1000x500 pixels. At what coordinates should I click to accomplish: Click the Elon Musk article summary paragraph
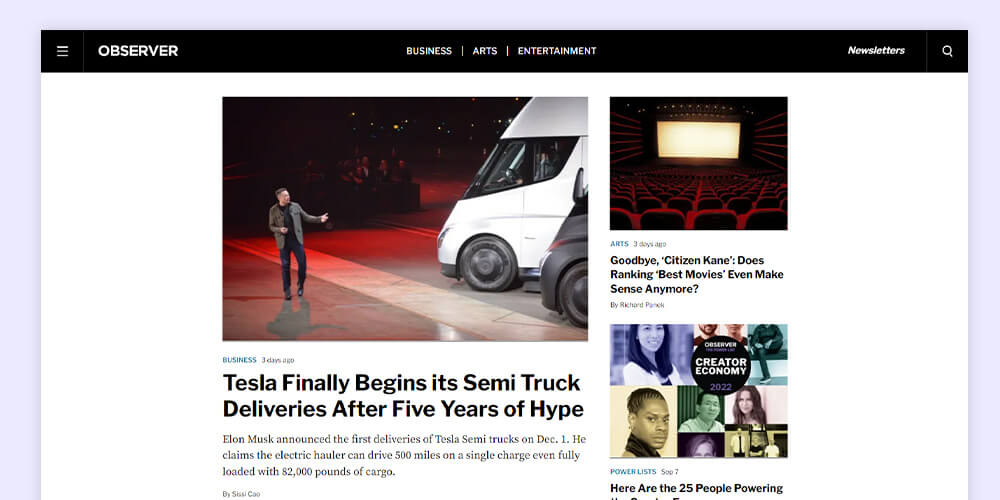404,455
